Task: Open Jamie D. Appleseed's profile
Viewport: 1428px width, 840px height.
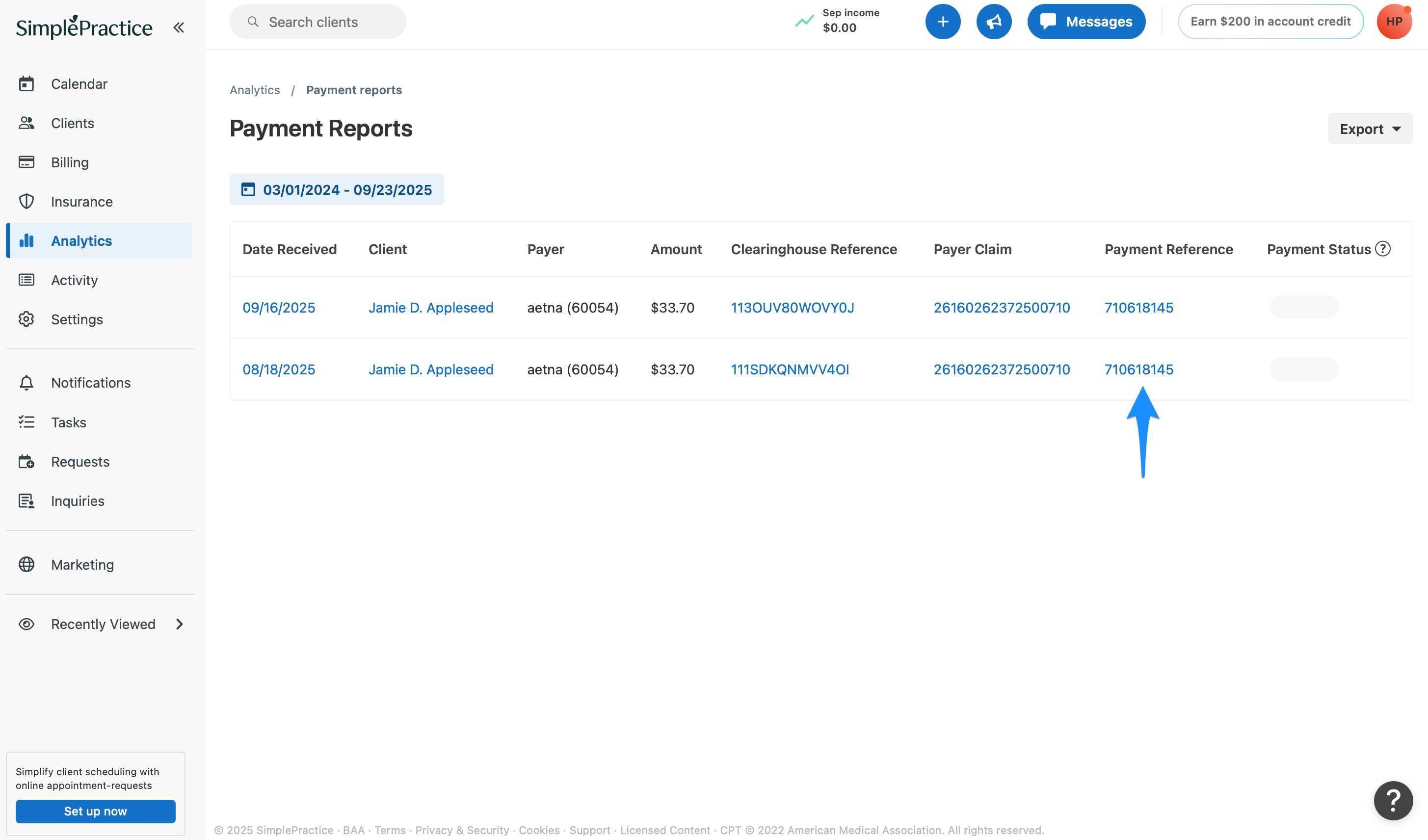Action: (x=431, y=307)
